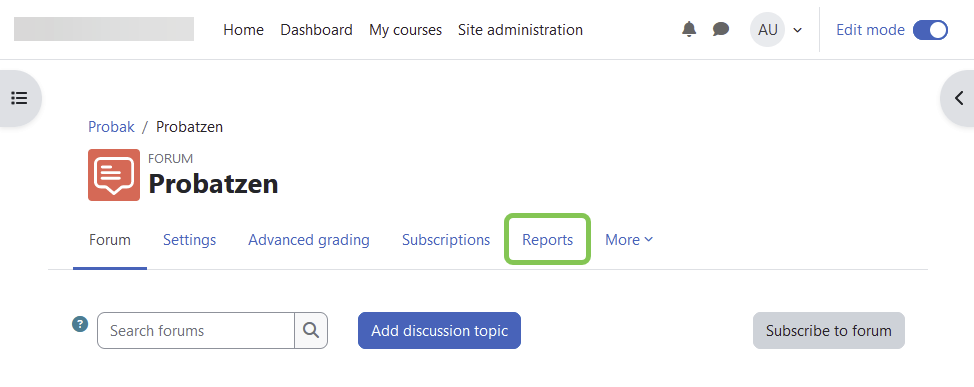Focus the Search forums input field
974x387 pixels.
196,330
